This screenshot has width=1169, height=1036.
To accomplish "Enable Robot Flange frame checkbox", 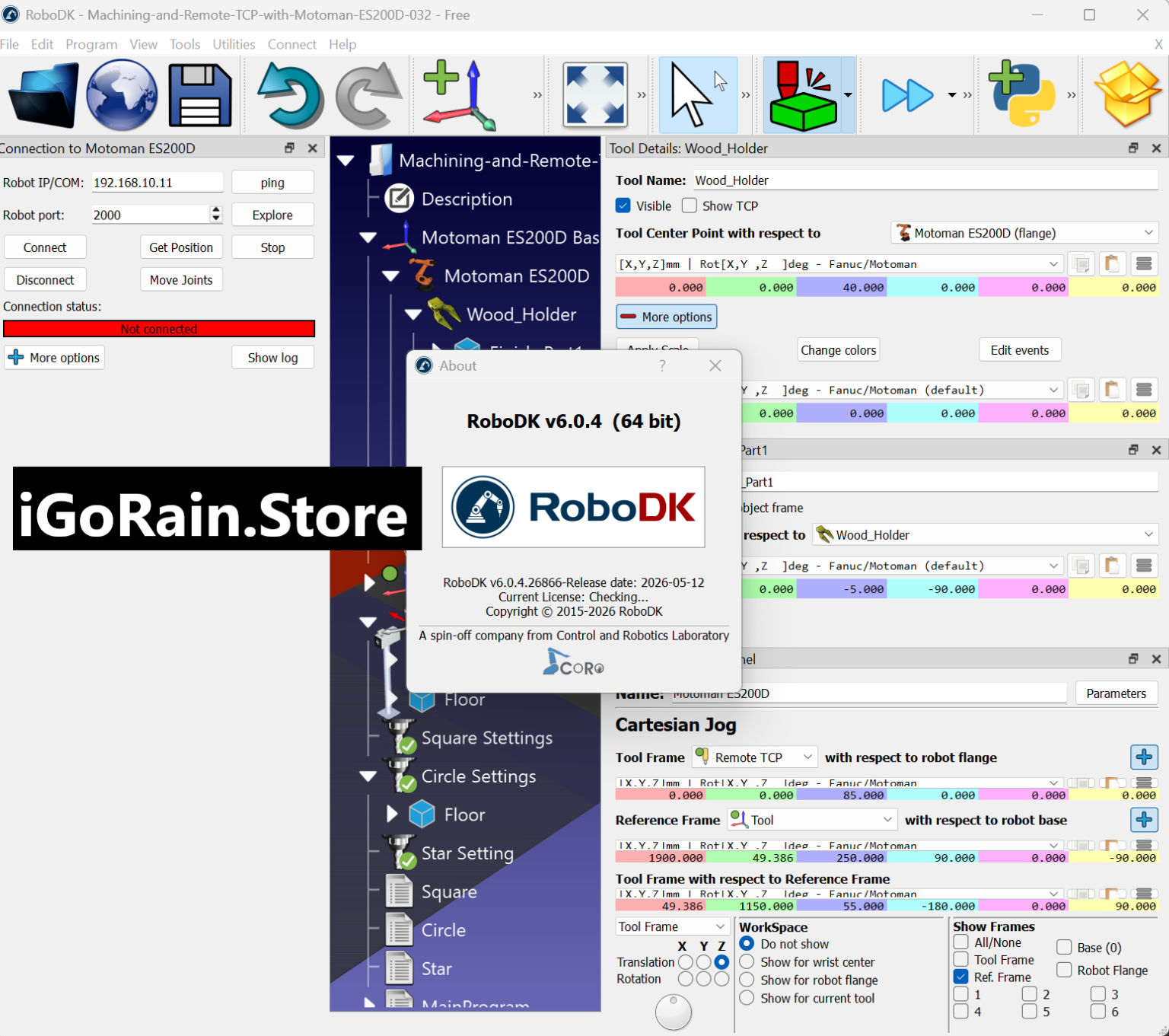I will tap(1065, 970).
